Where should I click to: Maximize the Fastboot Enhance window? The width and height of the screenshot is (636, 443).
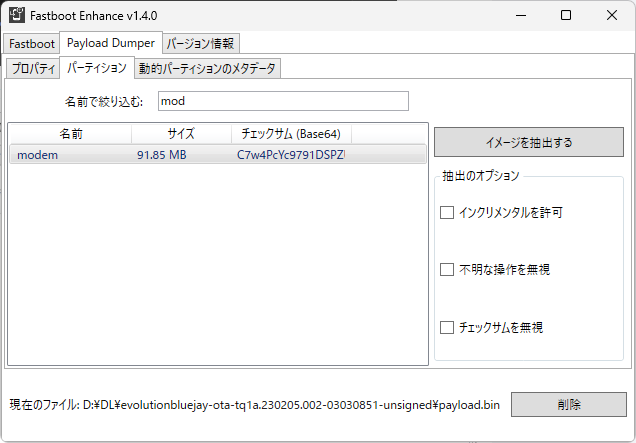point(566,15)
